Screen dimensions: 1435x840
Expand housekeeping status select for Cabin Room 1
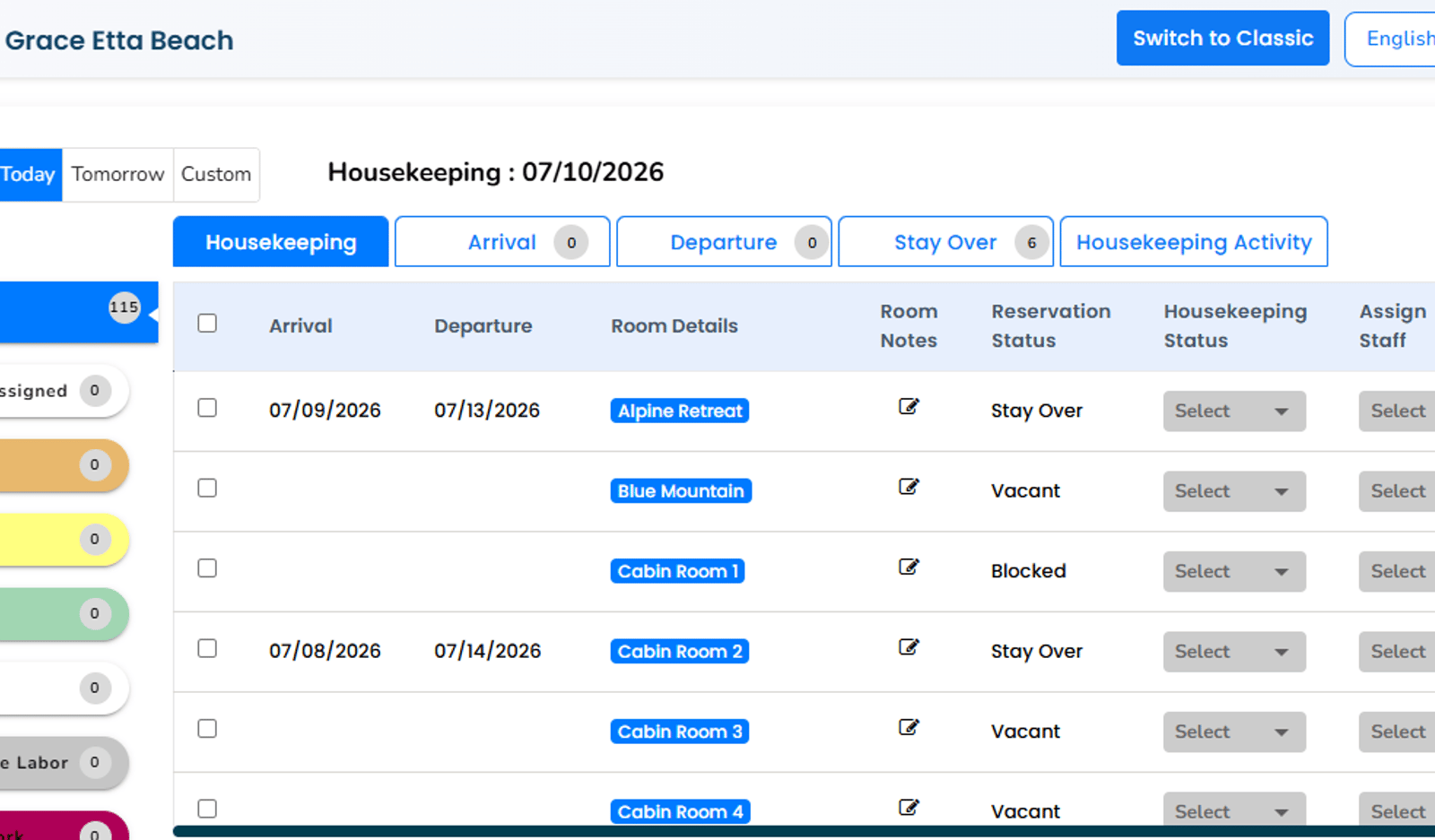click(1234, 572)
